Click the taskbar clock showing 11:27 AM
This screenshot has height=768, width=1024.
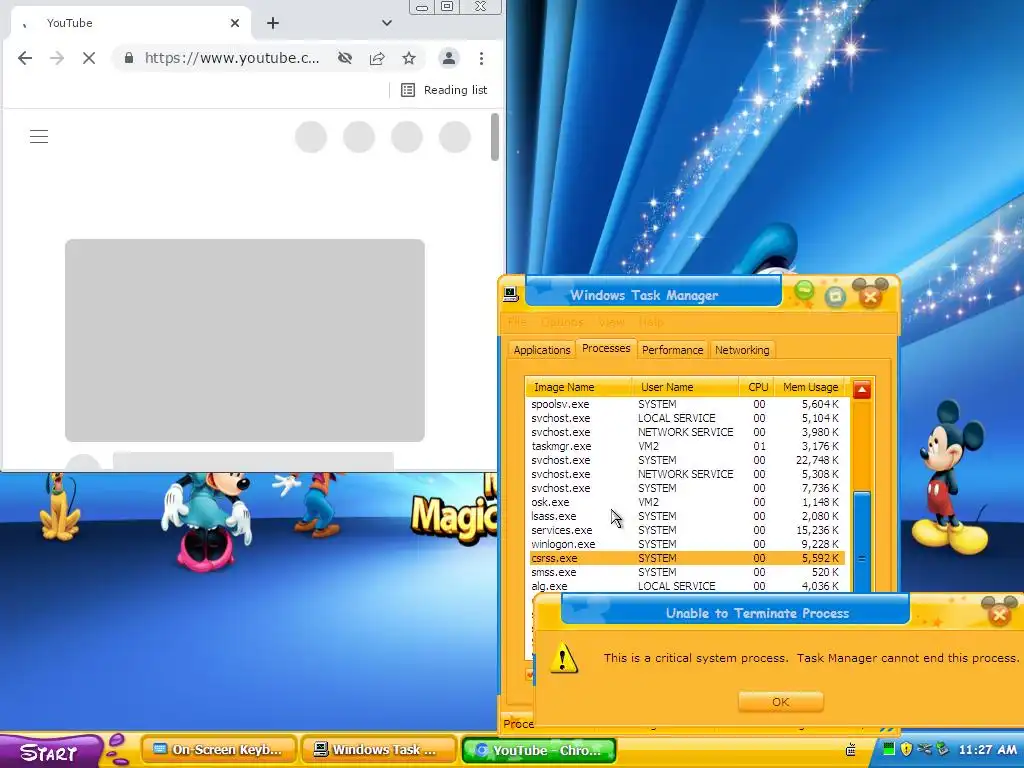(x=987, y=750)
